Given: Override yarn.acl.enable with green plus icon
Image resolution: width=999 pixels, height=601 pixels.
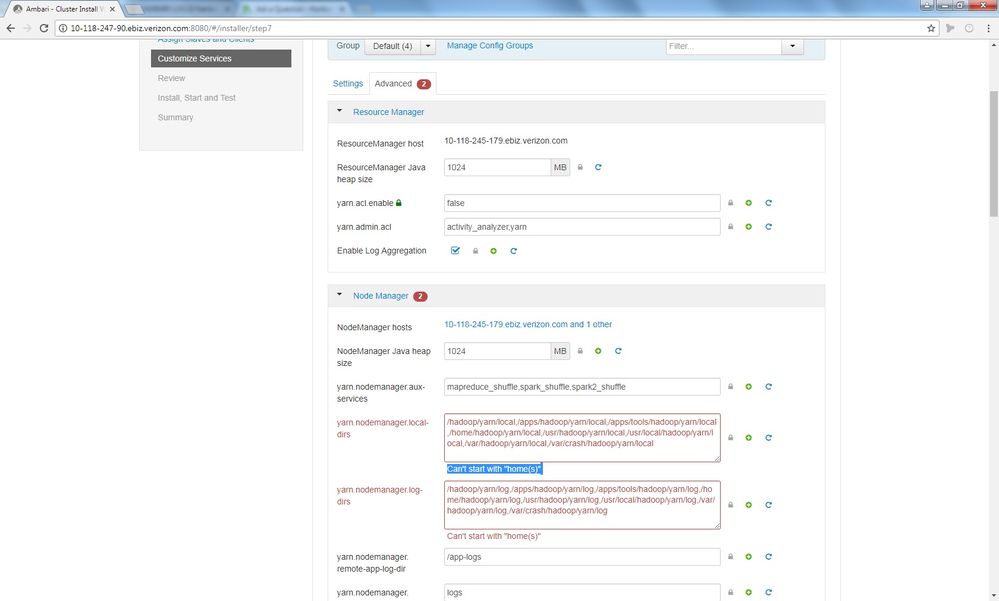Looking at the screenshot, I should coord(749,203).
